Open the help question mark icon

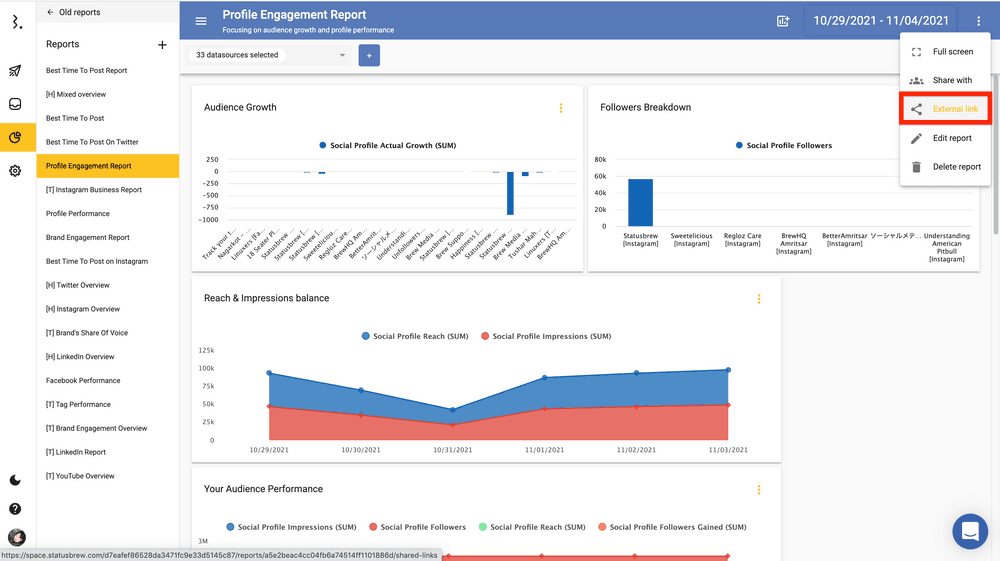[x=15, y=509]
